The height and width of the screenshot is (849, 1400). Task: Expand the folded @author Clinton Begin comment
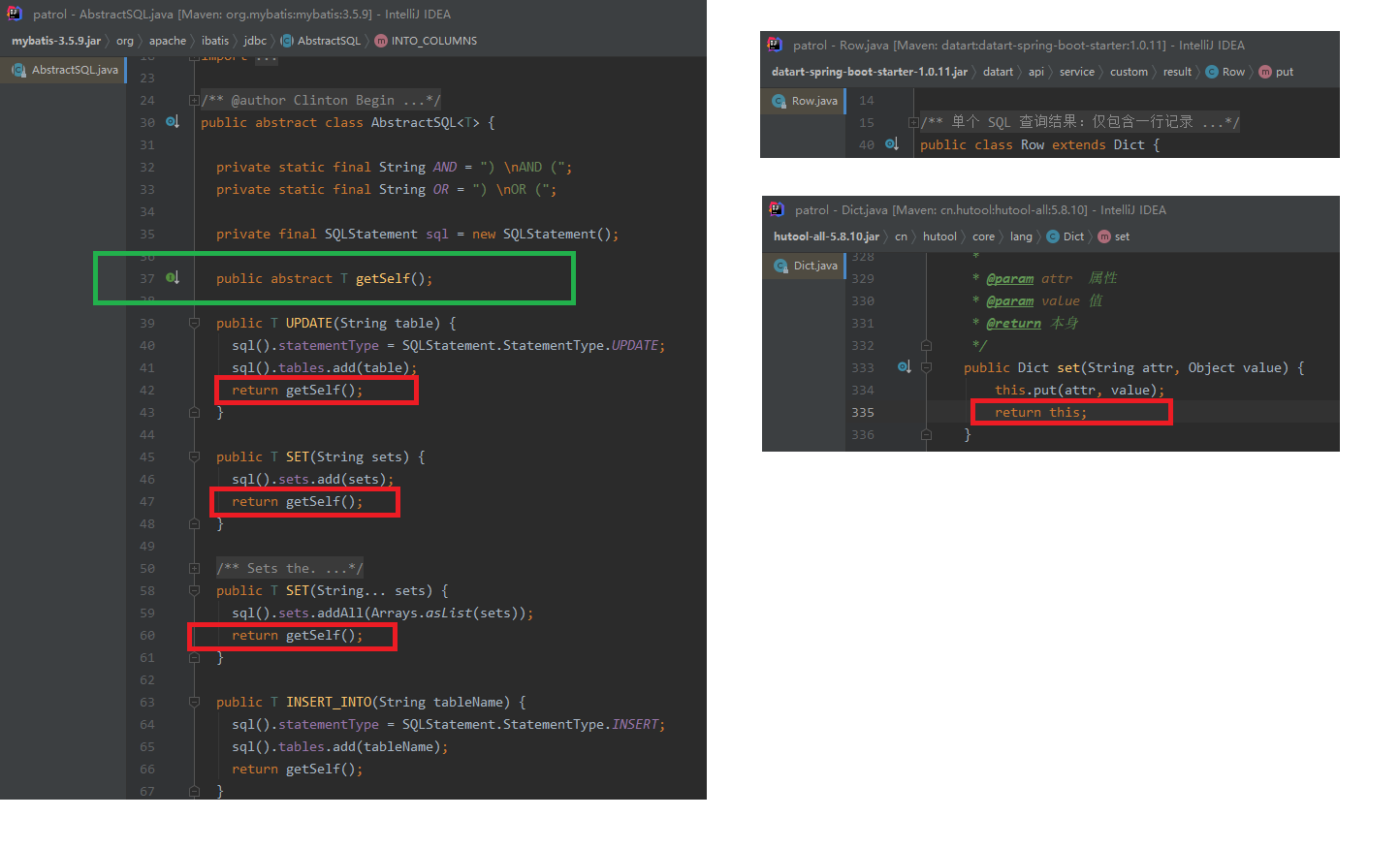(194, 100)
